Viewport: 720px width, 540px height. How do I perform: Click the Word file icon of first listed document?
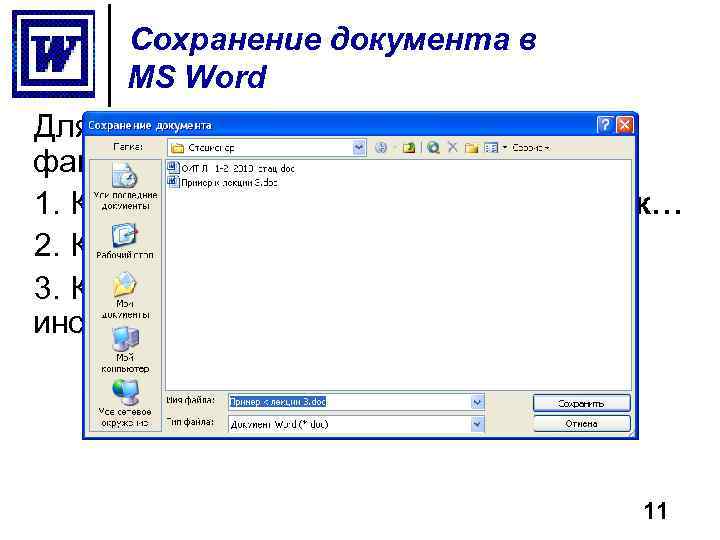pos(173,168)
